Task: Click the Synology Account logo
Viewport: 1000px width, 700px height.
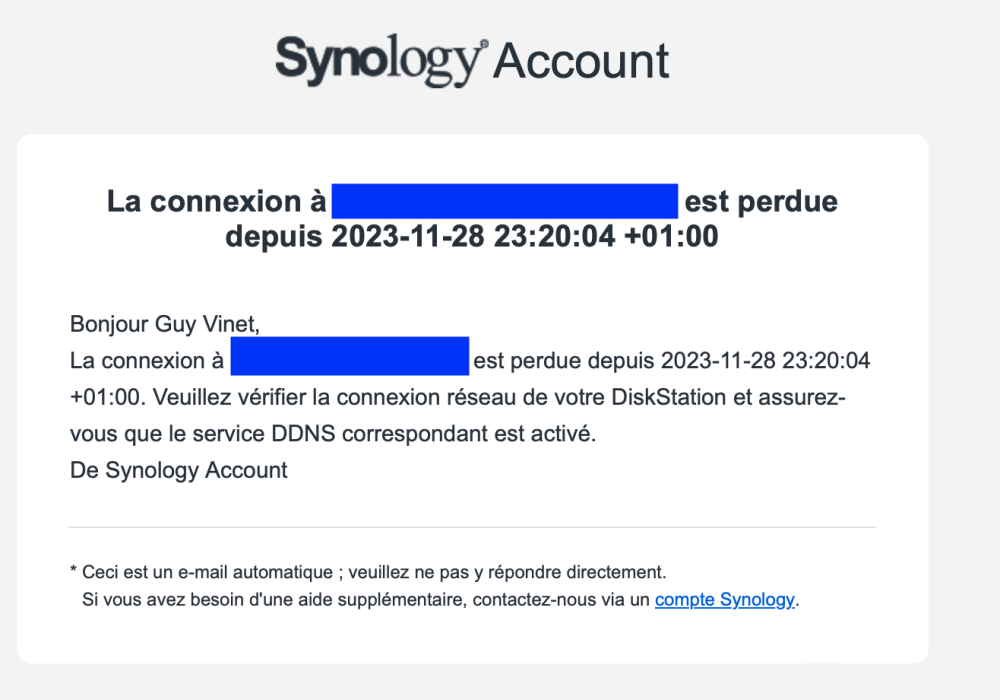Action: (x=473, y=61)
